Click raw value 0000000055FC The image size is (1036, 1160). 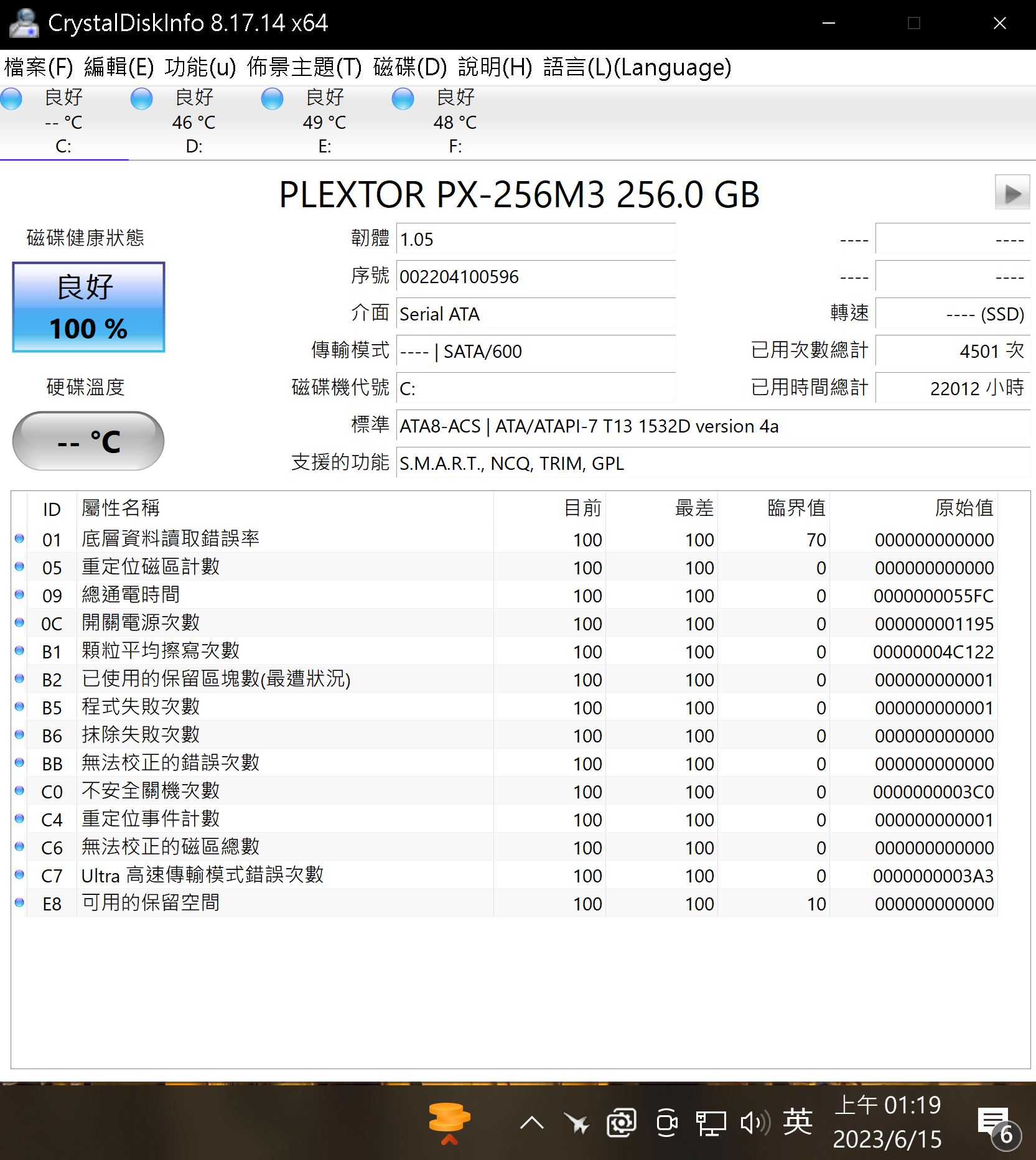click(x=933, y=596)
